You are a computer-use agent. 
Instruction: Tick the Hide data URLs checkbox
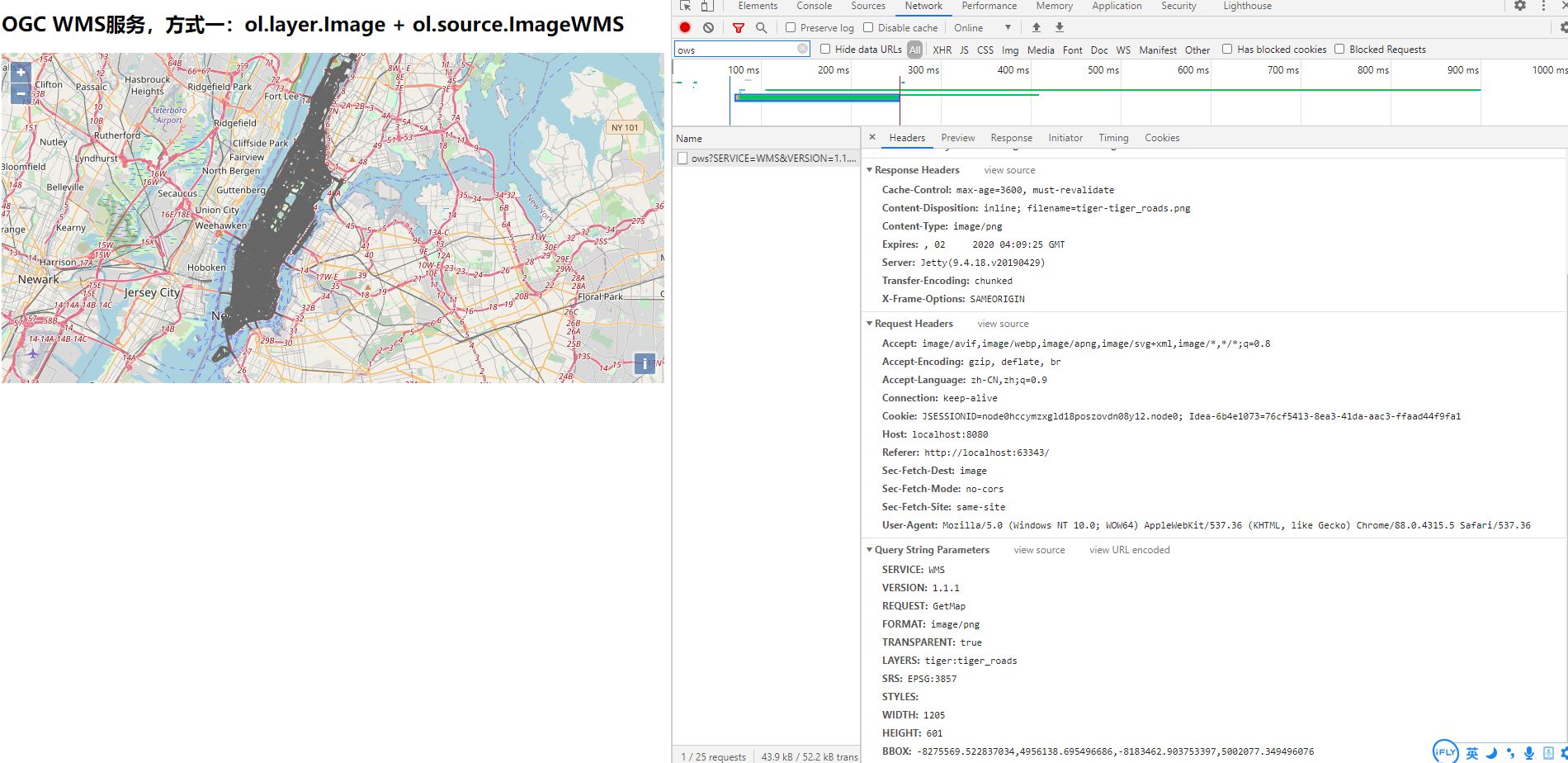pos(825,50)
